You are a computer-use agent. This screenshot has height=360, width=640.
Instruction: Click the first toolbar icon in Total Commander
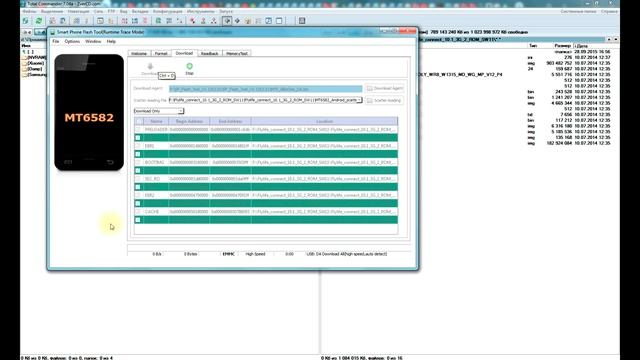[25, 20]
